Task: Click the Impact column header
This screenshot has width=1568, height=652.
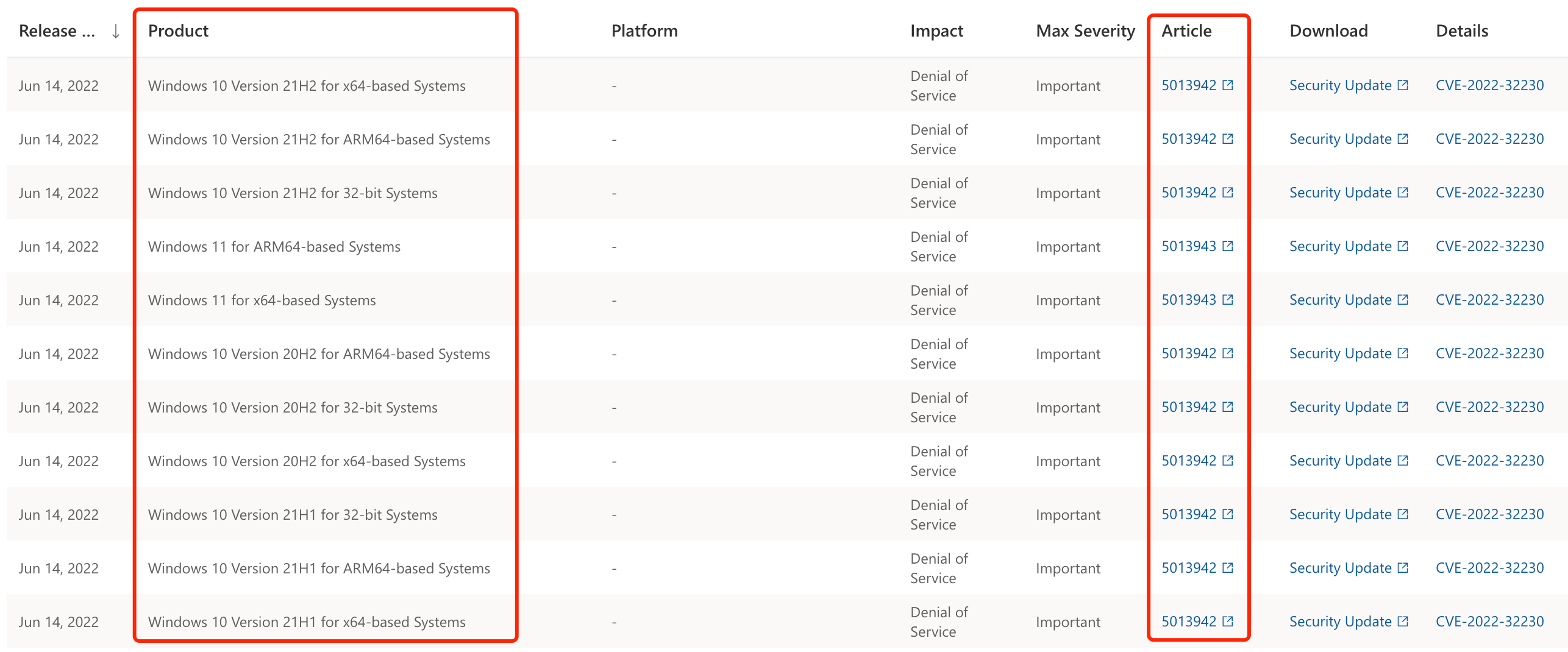Action: pos(936,31)
